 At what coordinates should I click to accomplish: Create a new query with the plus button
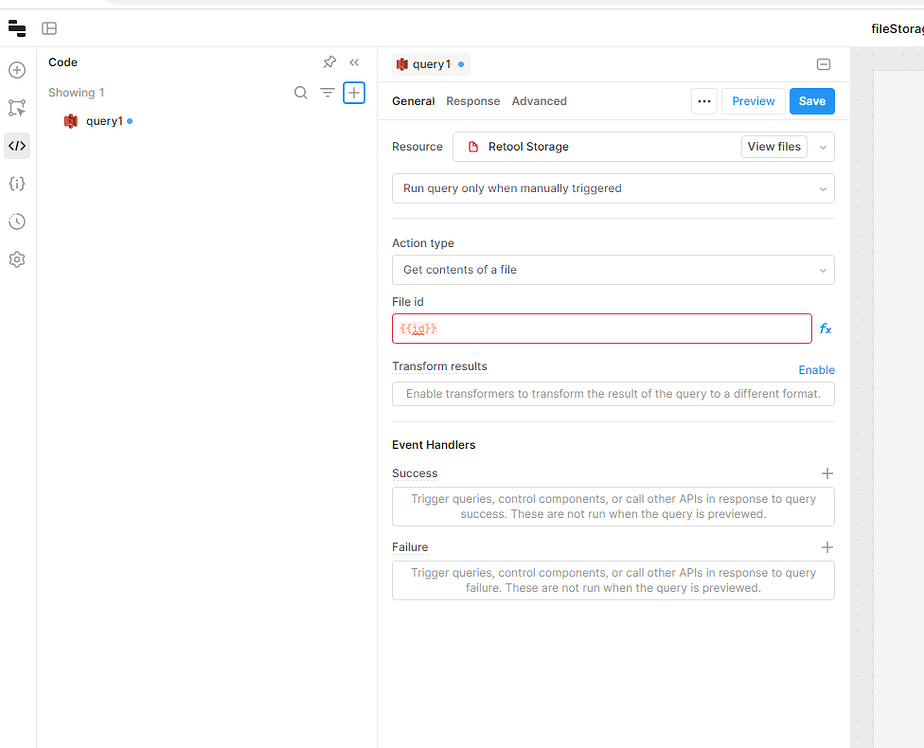point(354,92)
